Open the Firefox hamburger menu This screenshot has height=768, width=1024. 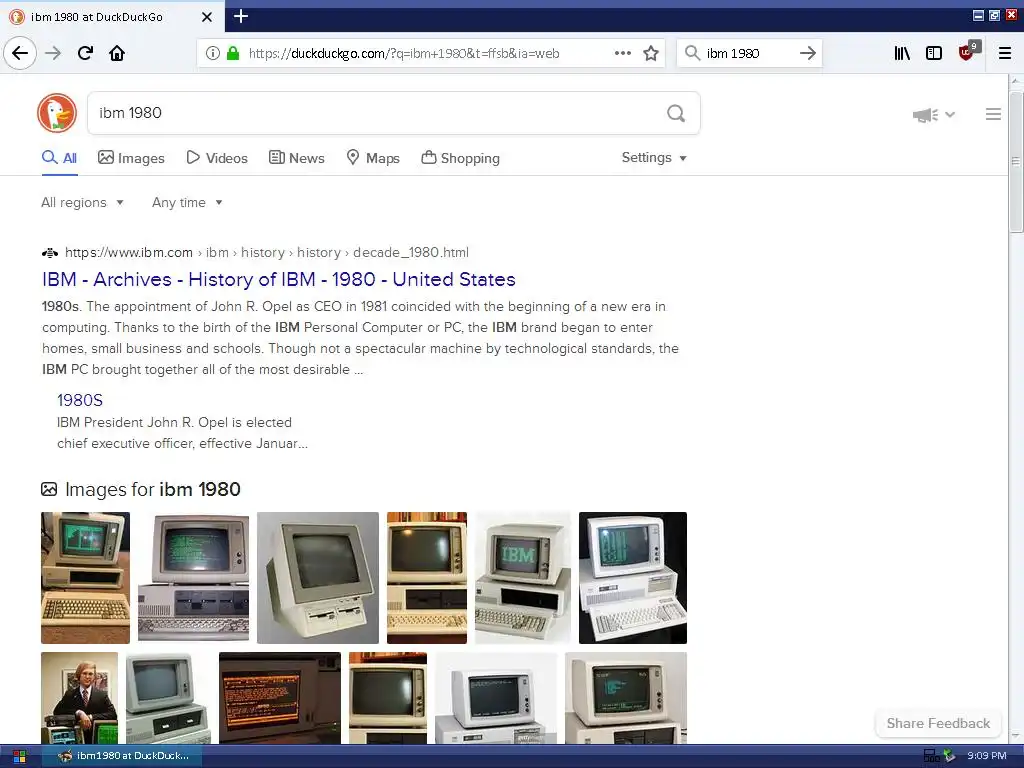click(1005, 53)
